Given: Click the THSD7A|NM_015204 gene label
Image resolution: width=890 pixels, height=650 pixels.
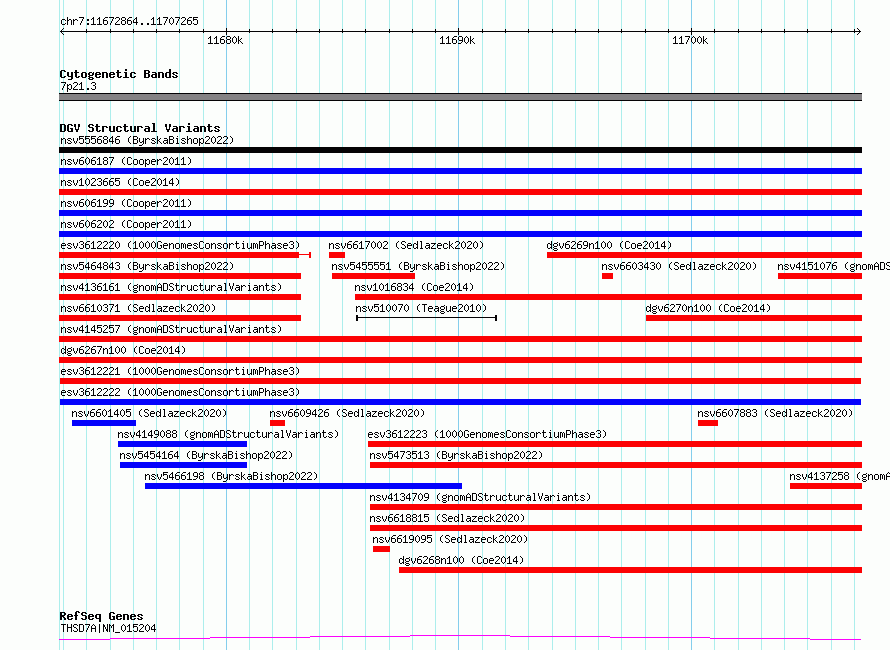Looking at the screenshot, I should point(108,628).
